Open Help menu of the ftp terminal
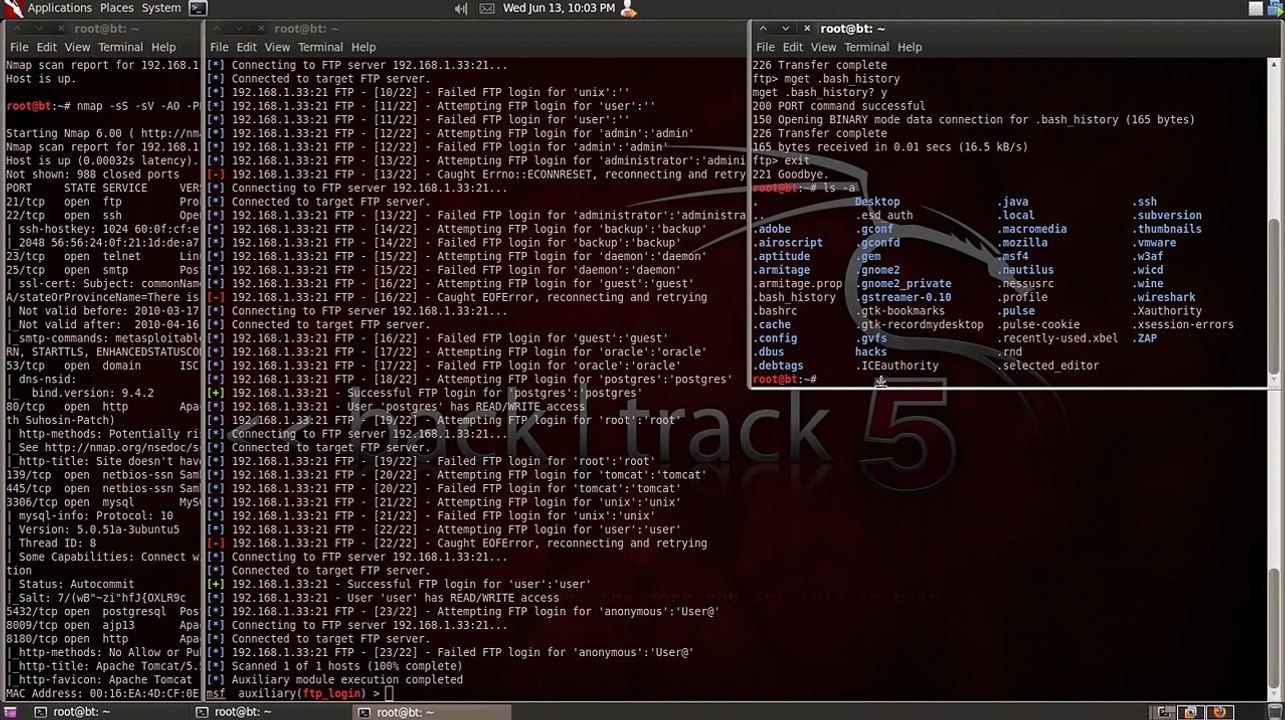1285x720 pixels. [909, 47]
